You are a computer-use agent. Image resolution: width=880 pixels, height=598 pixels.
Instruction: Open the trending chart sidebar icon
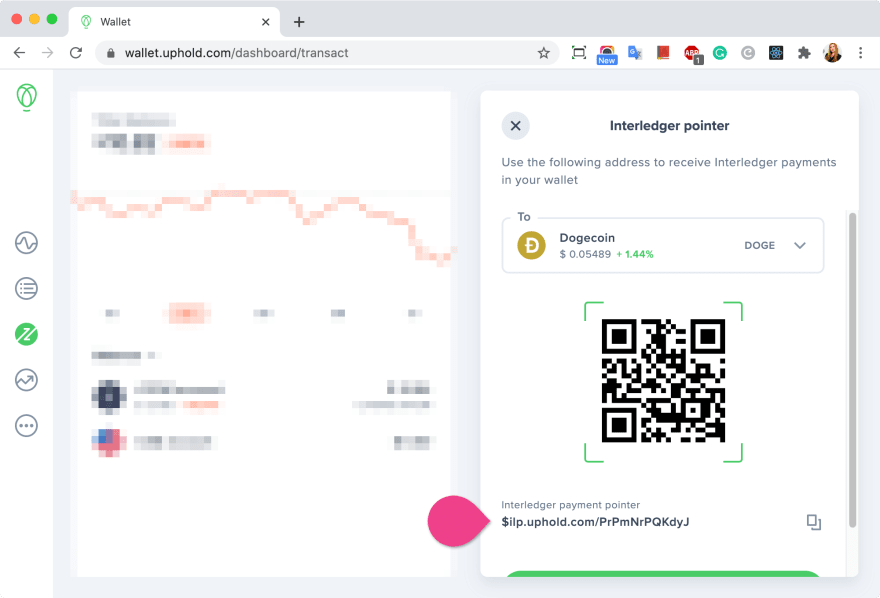(x=26, y=380)
